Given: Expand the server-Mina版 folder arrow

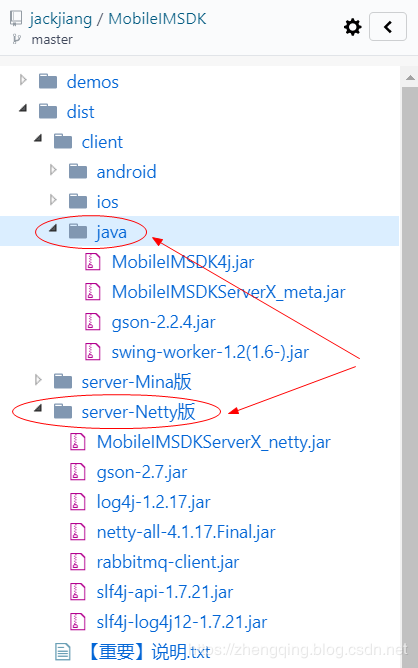Looking at the screenshot, I should (38, 380).
